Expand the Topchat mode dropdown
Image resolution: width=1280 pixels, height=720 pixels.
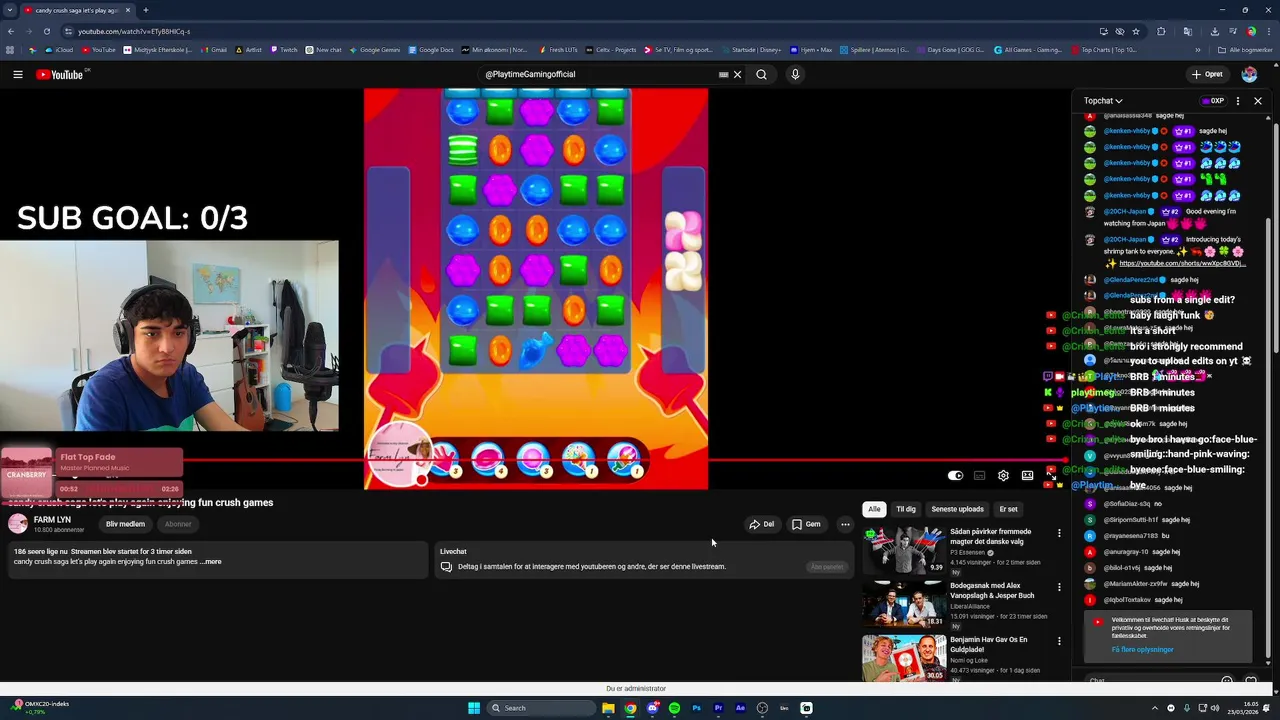pos(1103,101)
